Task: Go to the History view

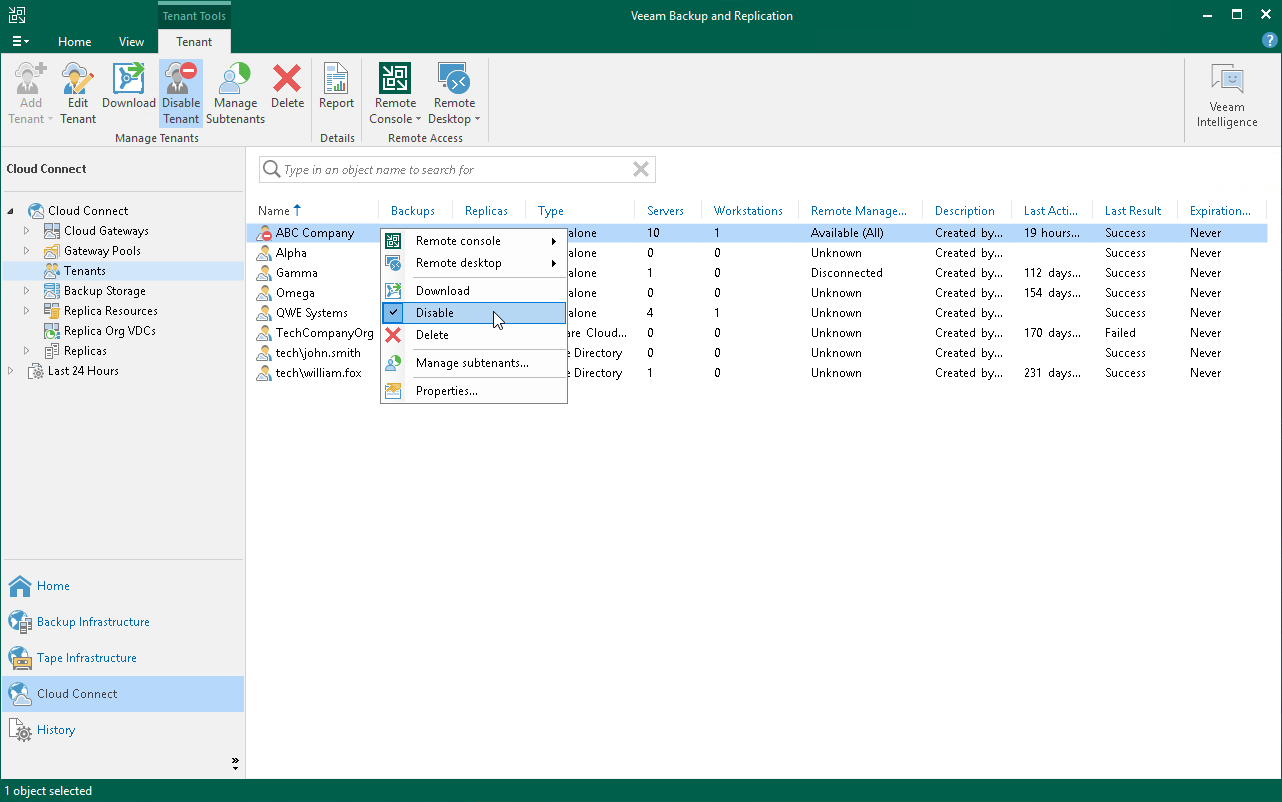Action: (56, 730)
